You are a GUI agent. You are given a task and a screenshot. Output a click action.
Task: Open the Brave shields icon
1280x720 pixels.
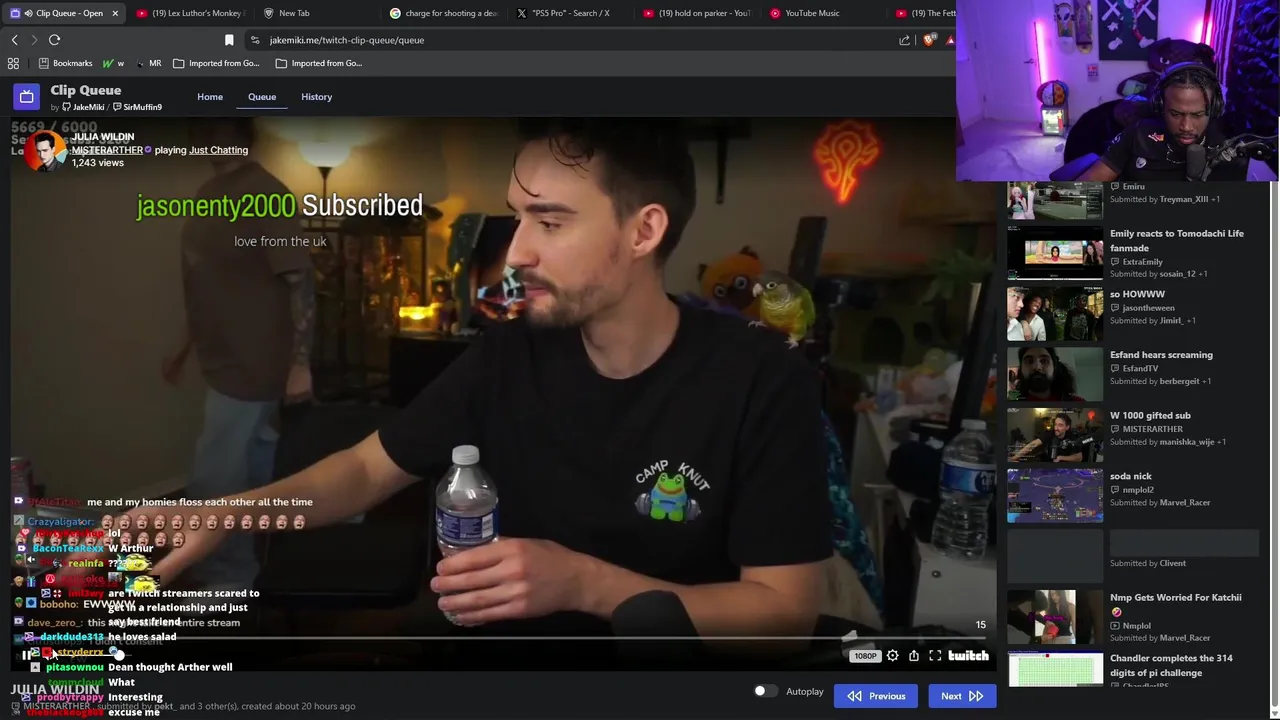point(929,40)
